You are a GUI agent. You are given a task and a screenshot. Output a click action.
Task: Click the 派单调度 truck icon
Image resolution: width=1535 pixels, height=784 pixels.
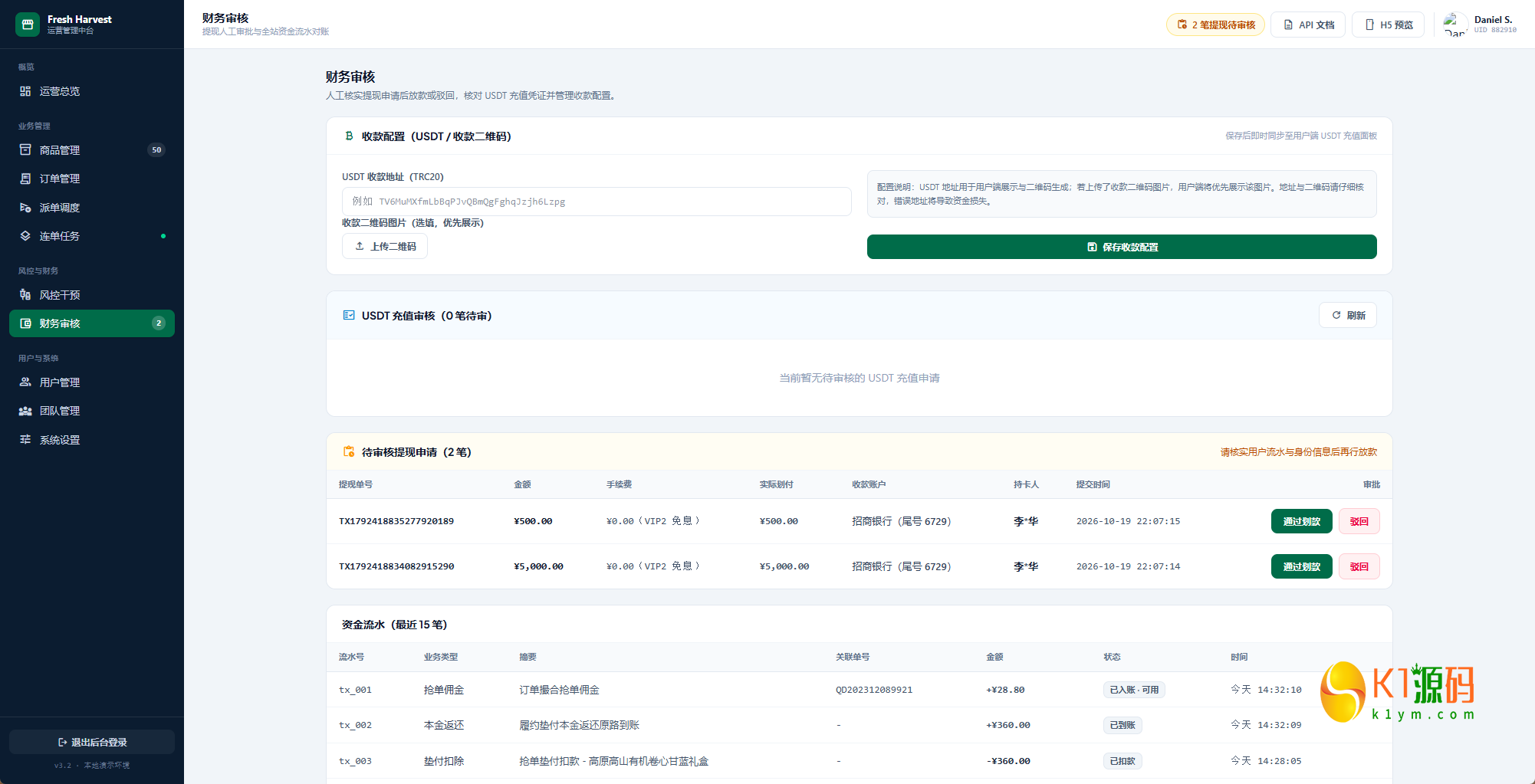pyautogui.click(x=25, y=208)
